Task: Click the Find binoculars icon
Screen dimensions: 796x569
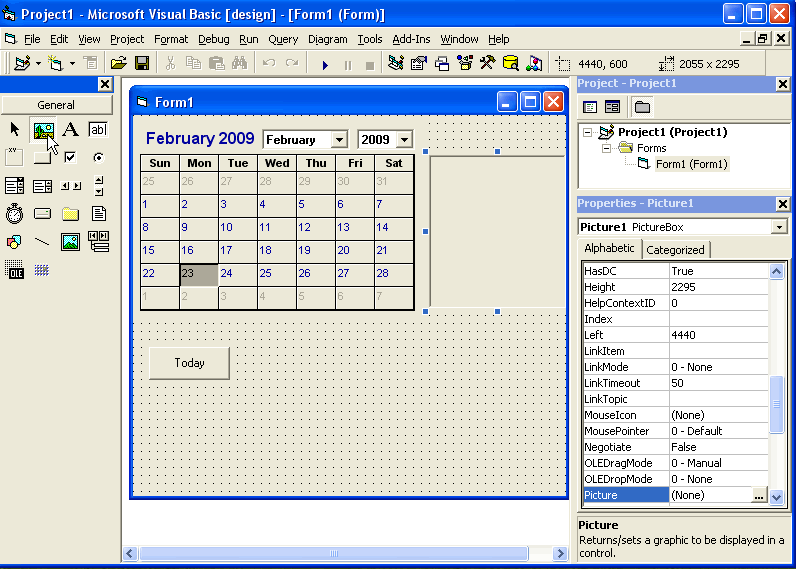Action: point(239,63)
